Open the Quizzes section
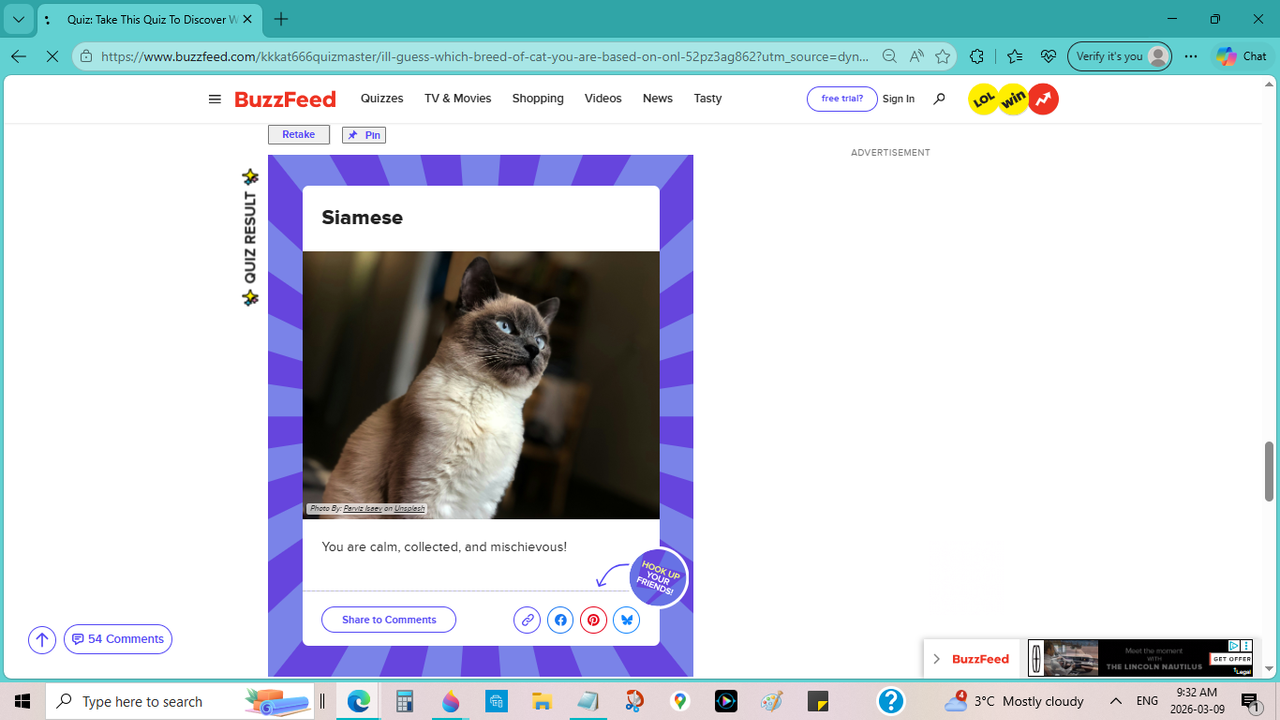This screenshot has height=720, width=1280. pyautogui.click(x=382, y=98)
